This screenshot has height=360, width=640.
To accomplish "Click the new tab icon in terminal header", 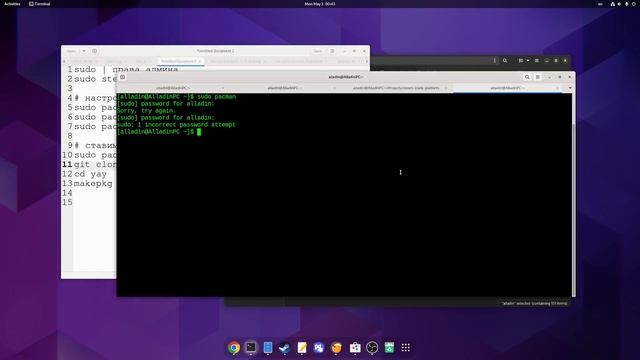I will [x=122, y=77].
